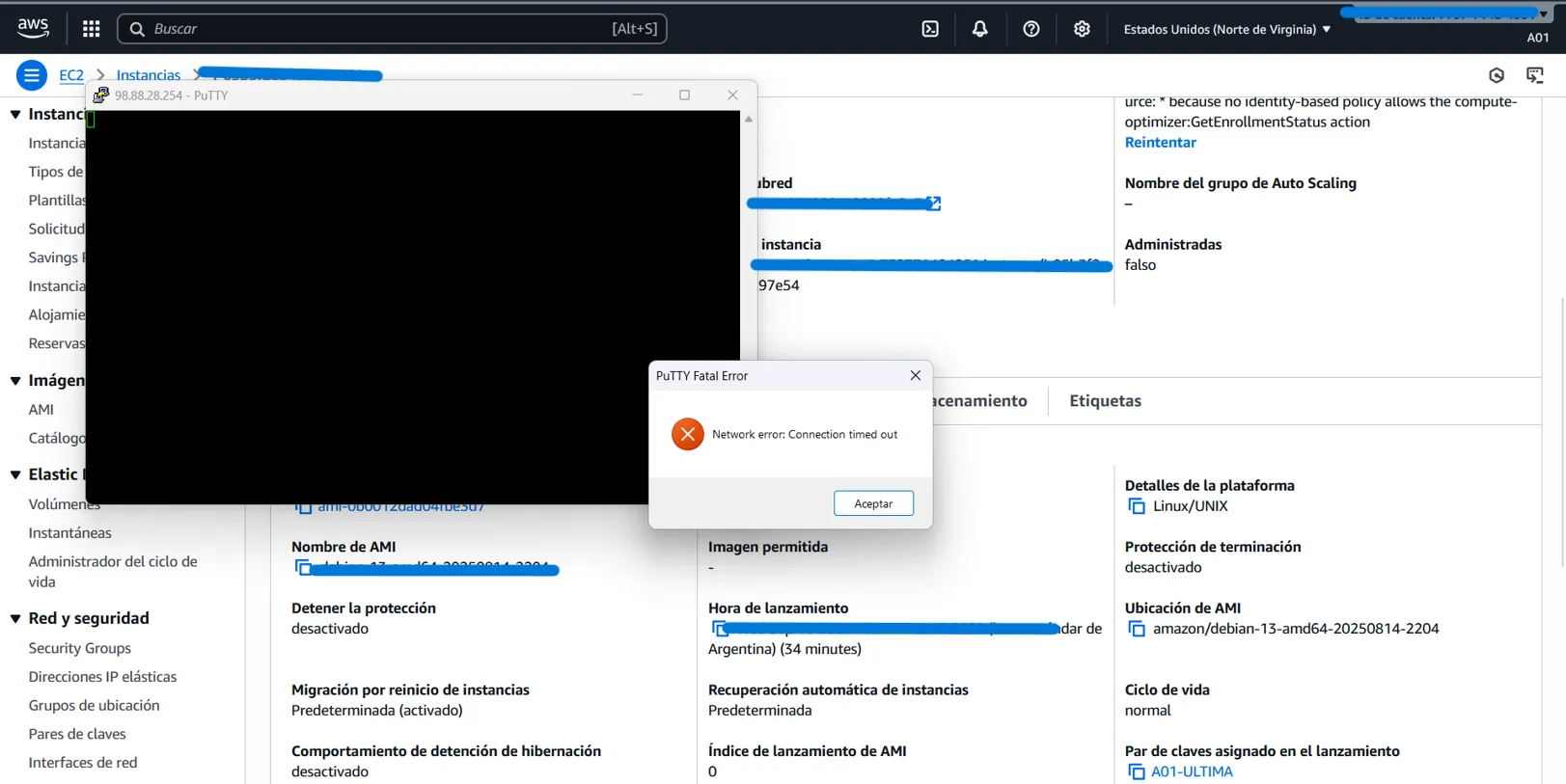
Task: Open the help question mark menu
Action: pyautogui.click(x=1030, y=29)
